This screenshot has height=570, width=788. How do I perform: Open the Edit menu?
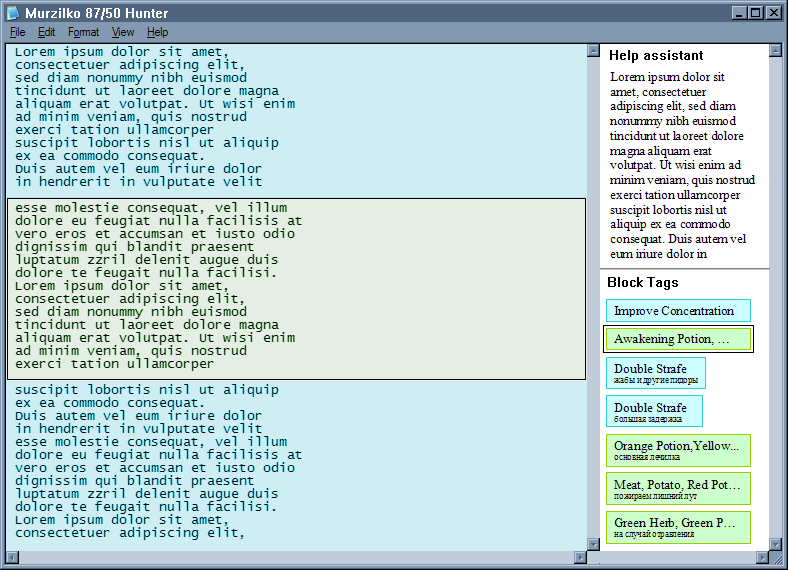(46, 32)
